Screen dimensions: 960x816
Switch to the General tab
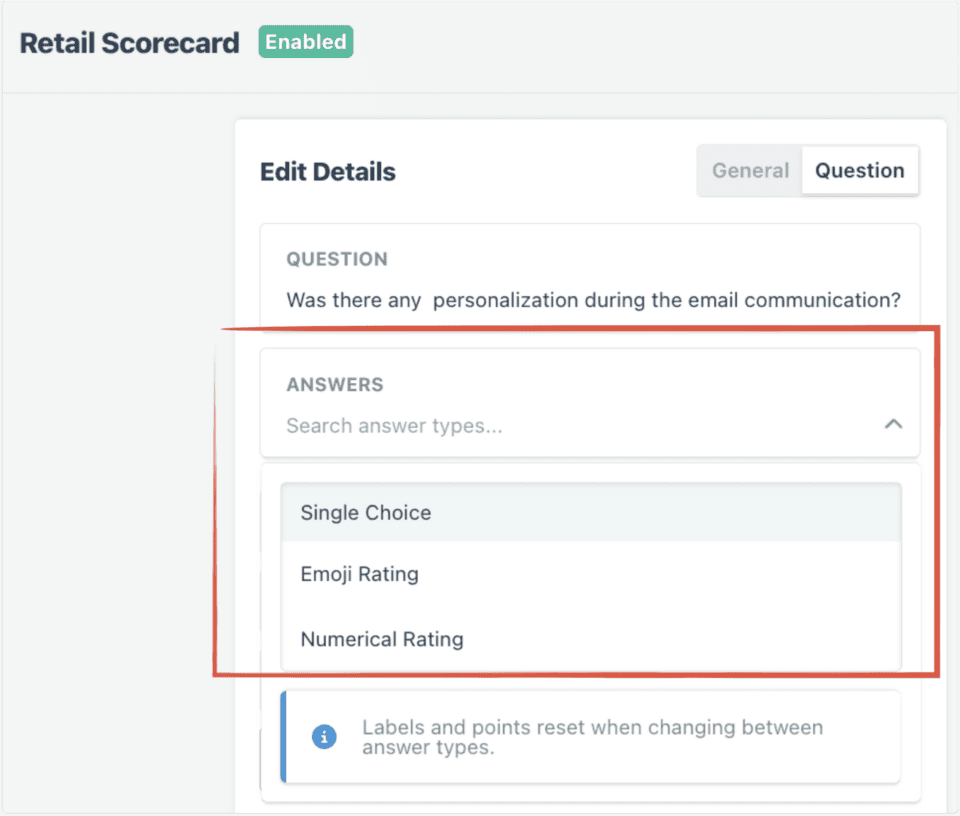tap(750, 171)
